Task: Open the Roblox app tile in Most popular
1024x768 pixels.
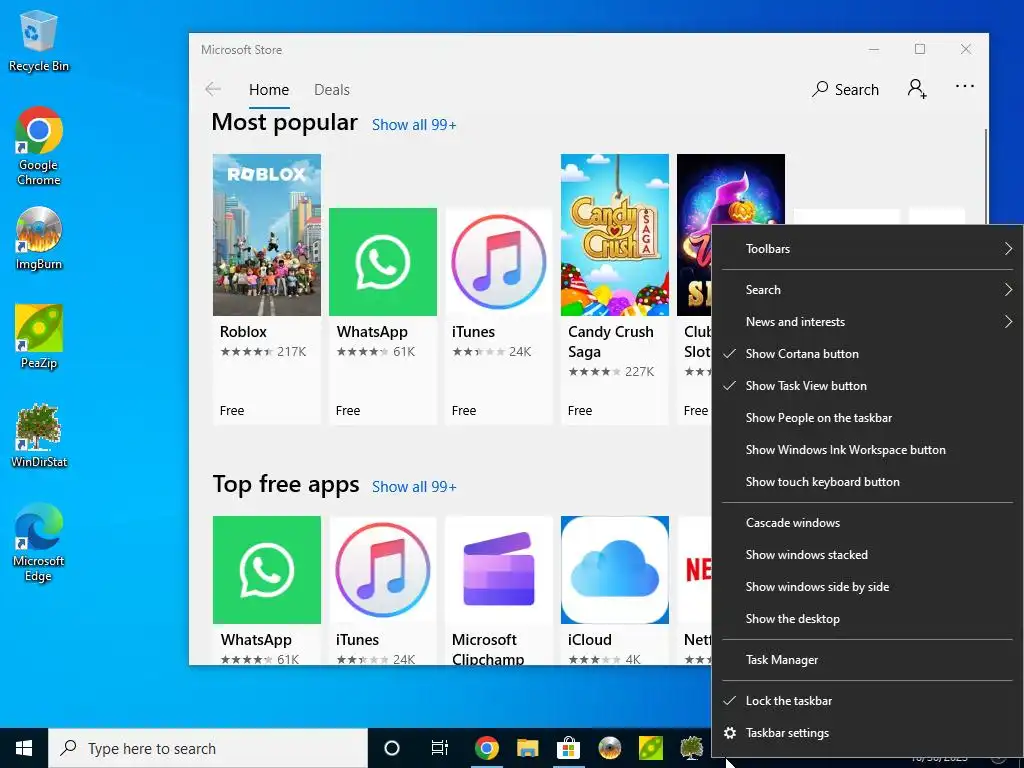Action: [266, 289]
